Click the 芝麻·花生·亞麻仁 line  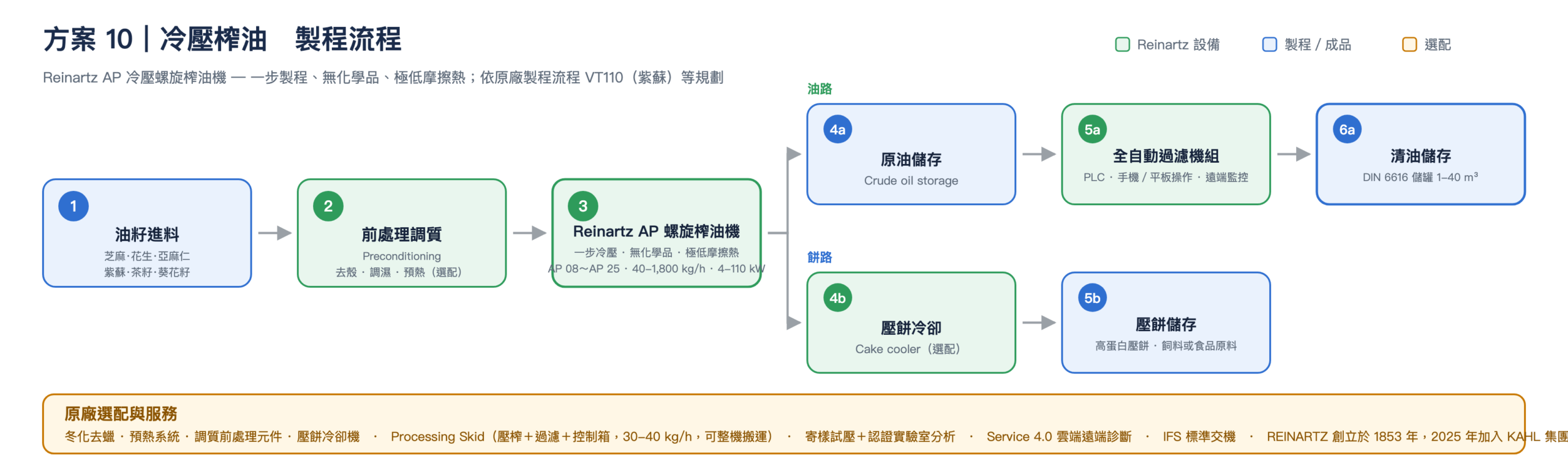point(147,256)
